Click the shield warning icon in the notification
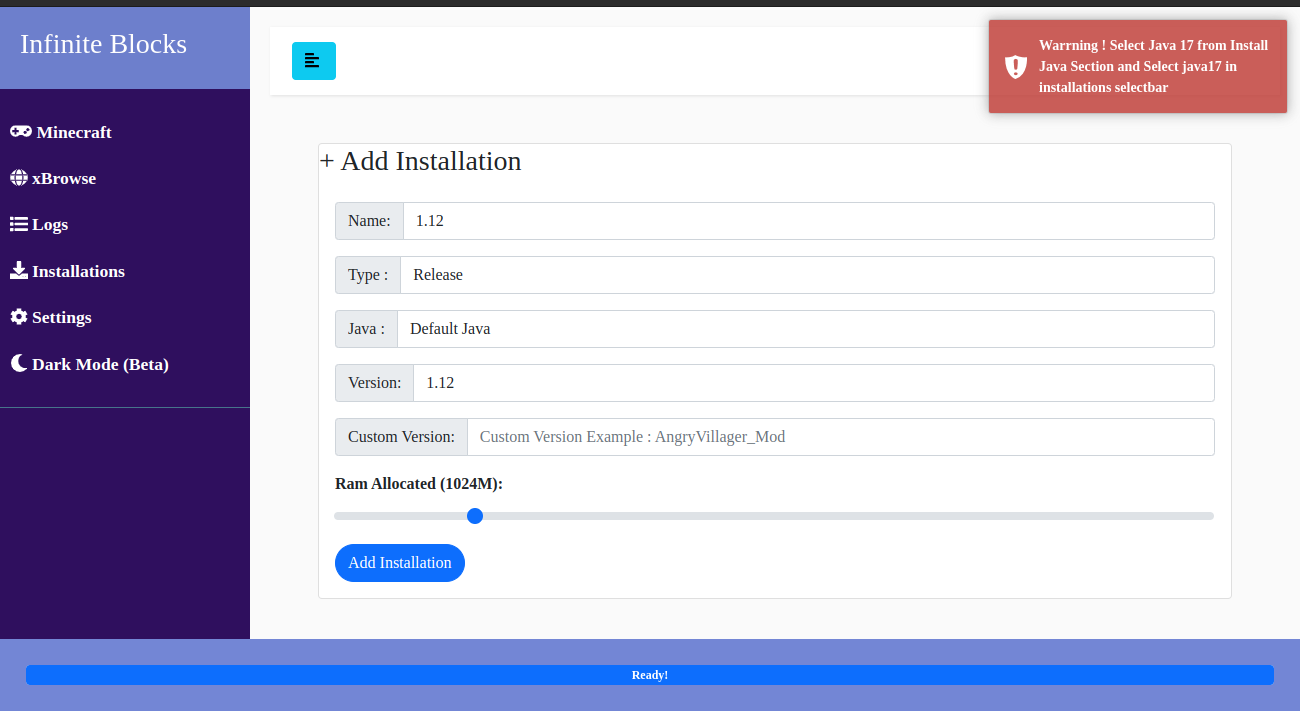This screenshot has width=1300, height=711. pos(1016,67)
